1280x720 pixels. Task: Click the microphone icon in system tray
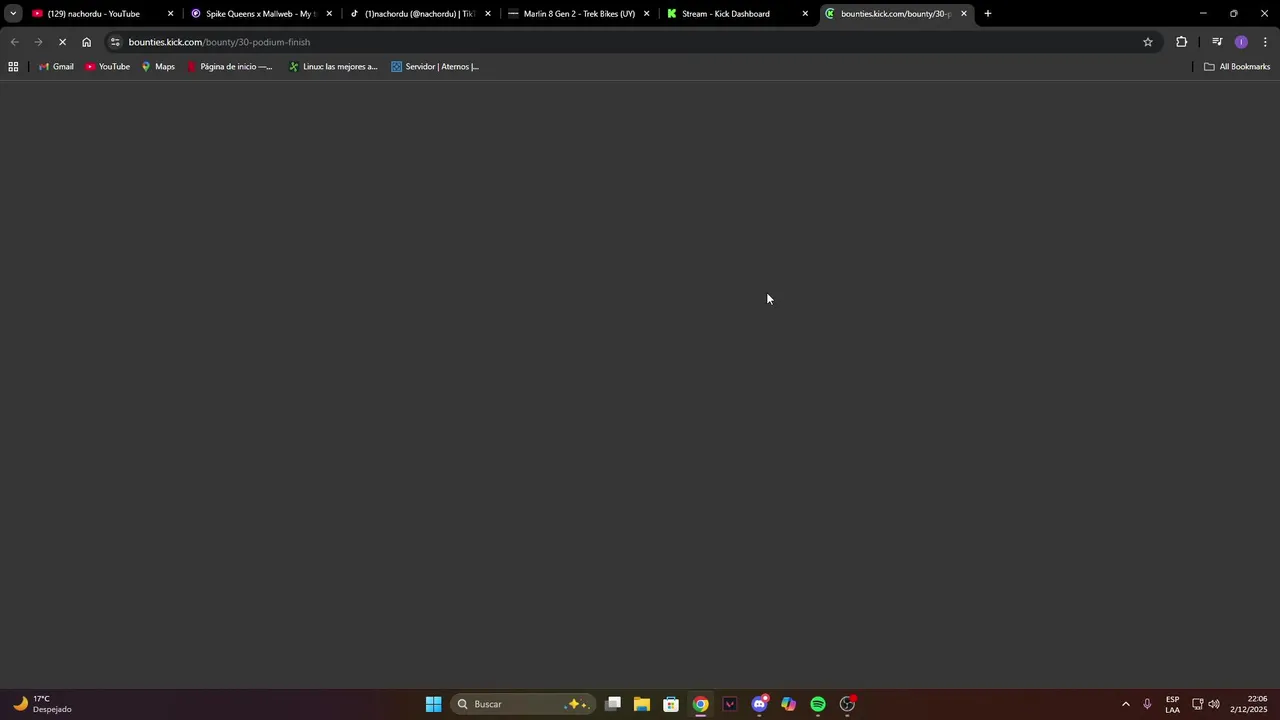point(1147,704)
